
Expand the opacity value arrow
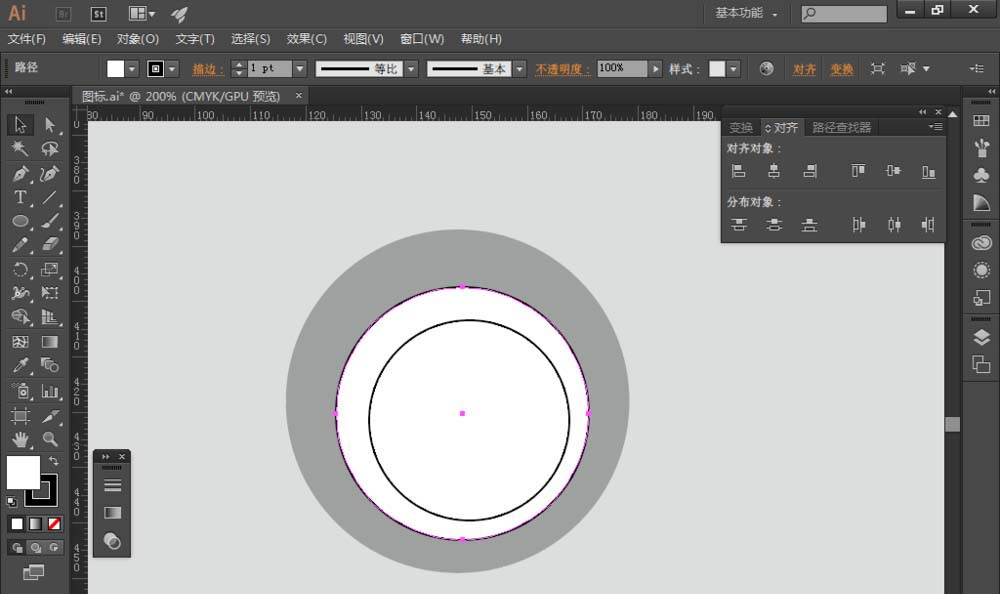tap(655, 68)
